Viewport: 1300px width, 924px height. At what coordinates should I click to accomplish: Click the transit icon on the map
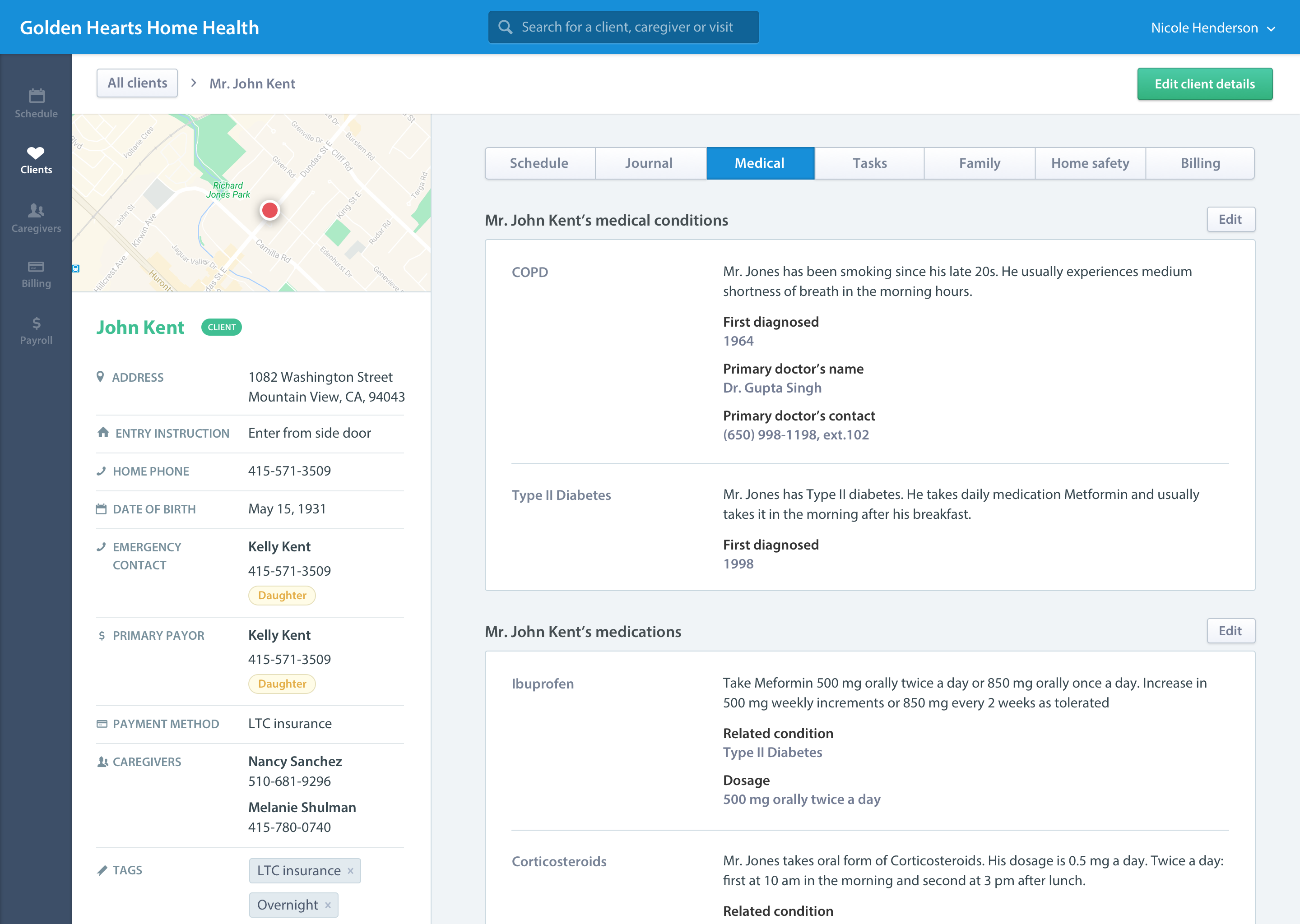[x=76, y=268]
